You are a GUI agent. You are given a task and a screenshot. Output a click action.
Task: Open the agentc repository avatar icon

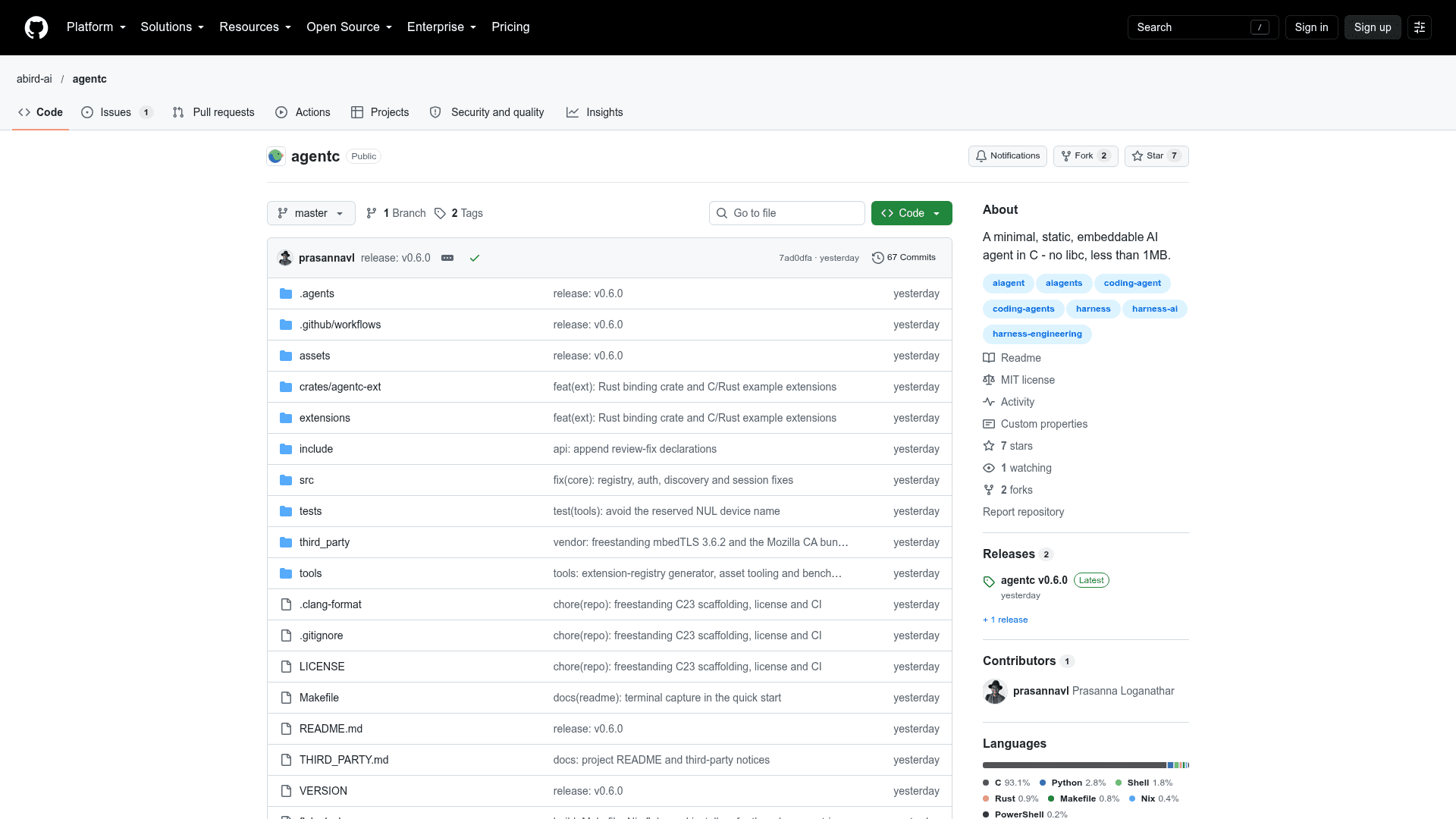[276, 156]
